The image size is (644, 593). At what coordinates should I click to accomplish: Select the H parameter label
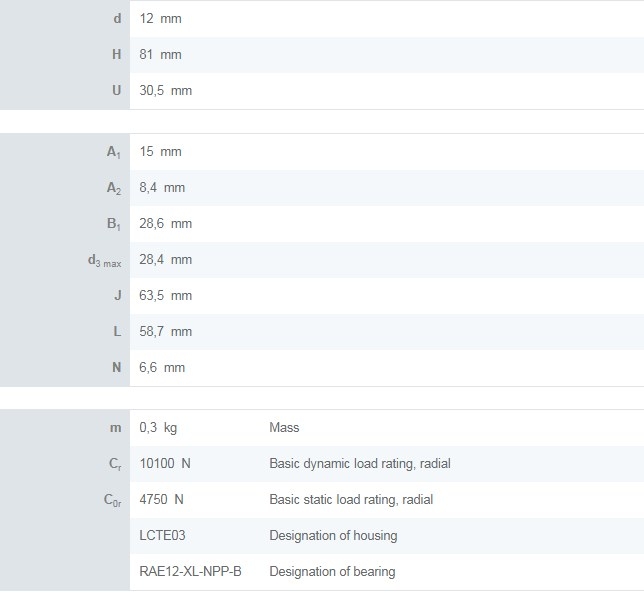pyautogui.click(x=116, y=55)
